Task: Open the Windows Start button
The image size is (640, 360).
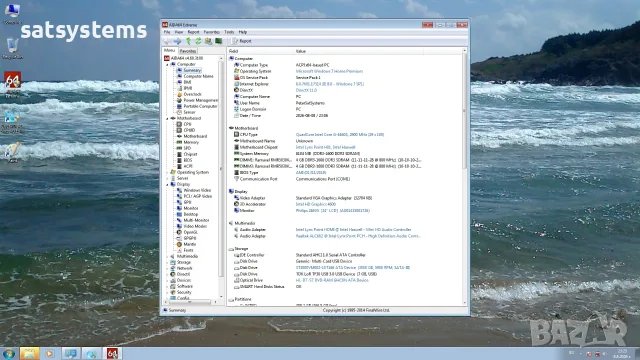Action: tap(8, 353)
